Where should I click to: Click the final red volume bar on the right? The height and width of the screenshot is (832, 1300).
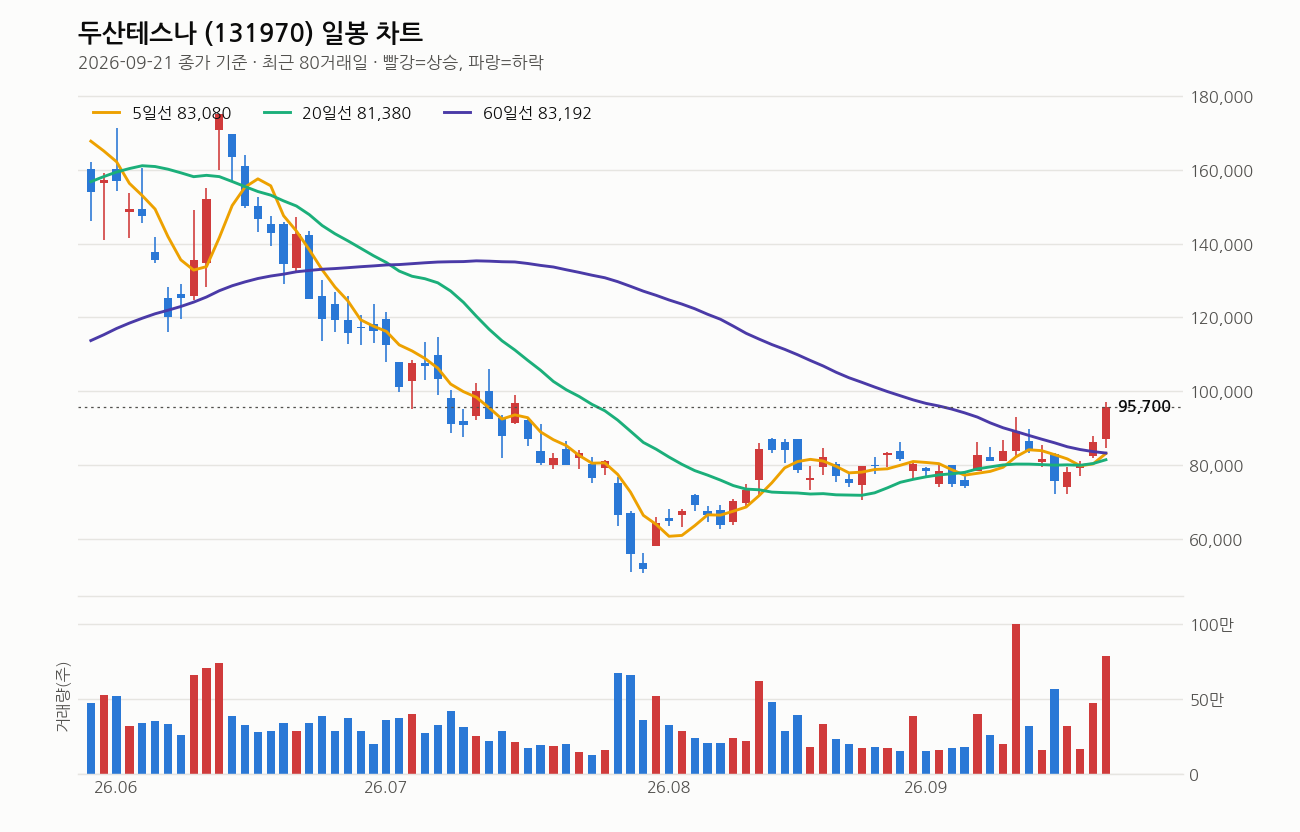1106,715
